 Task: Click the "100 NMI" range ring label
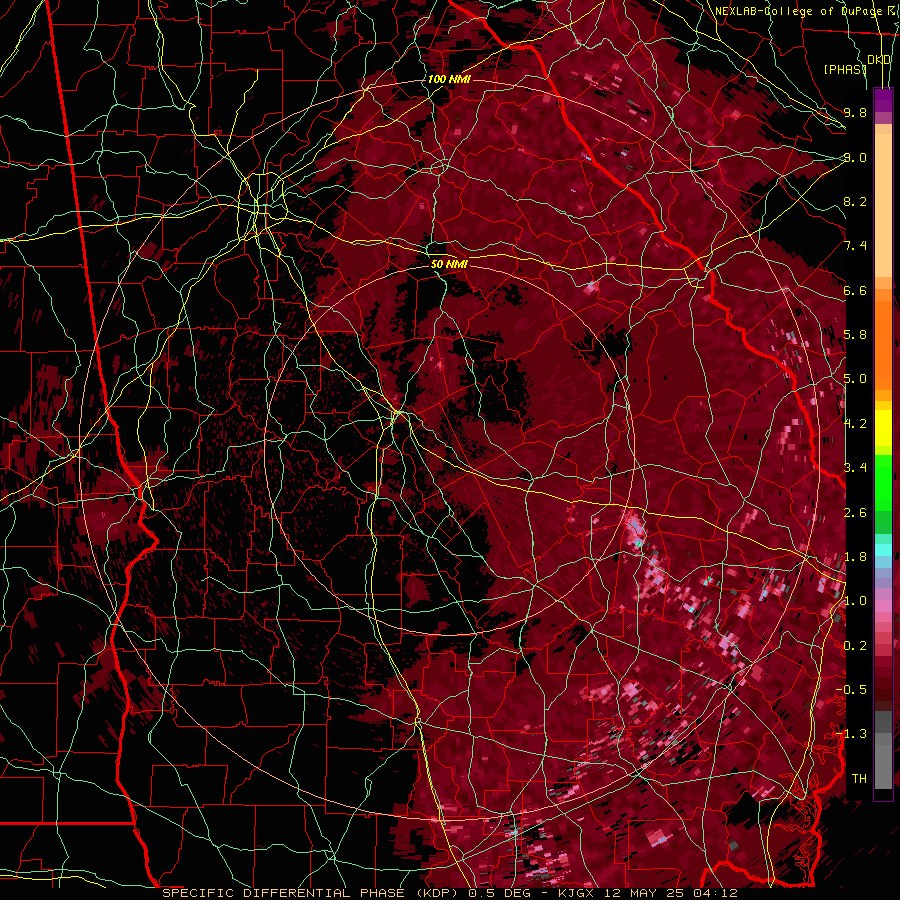(449, 79)
